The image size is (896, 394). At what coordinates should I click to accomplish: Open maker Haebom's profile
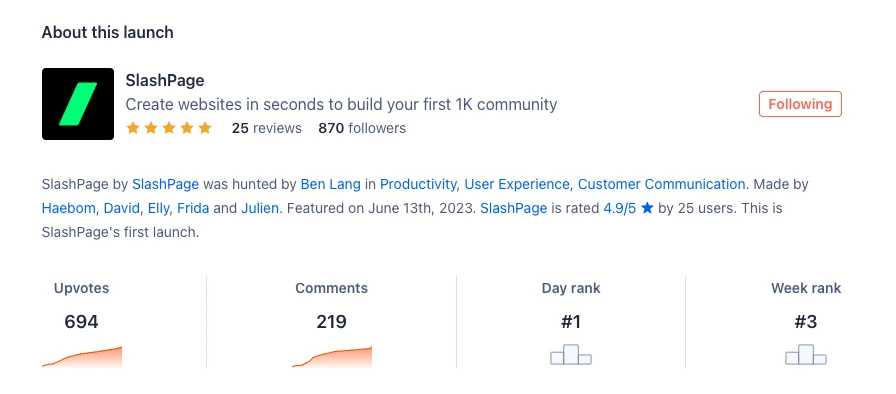click(x=68, y=208)
